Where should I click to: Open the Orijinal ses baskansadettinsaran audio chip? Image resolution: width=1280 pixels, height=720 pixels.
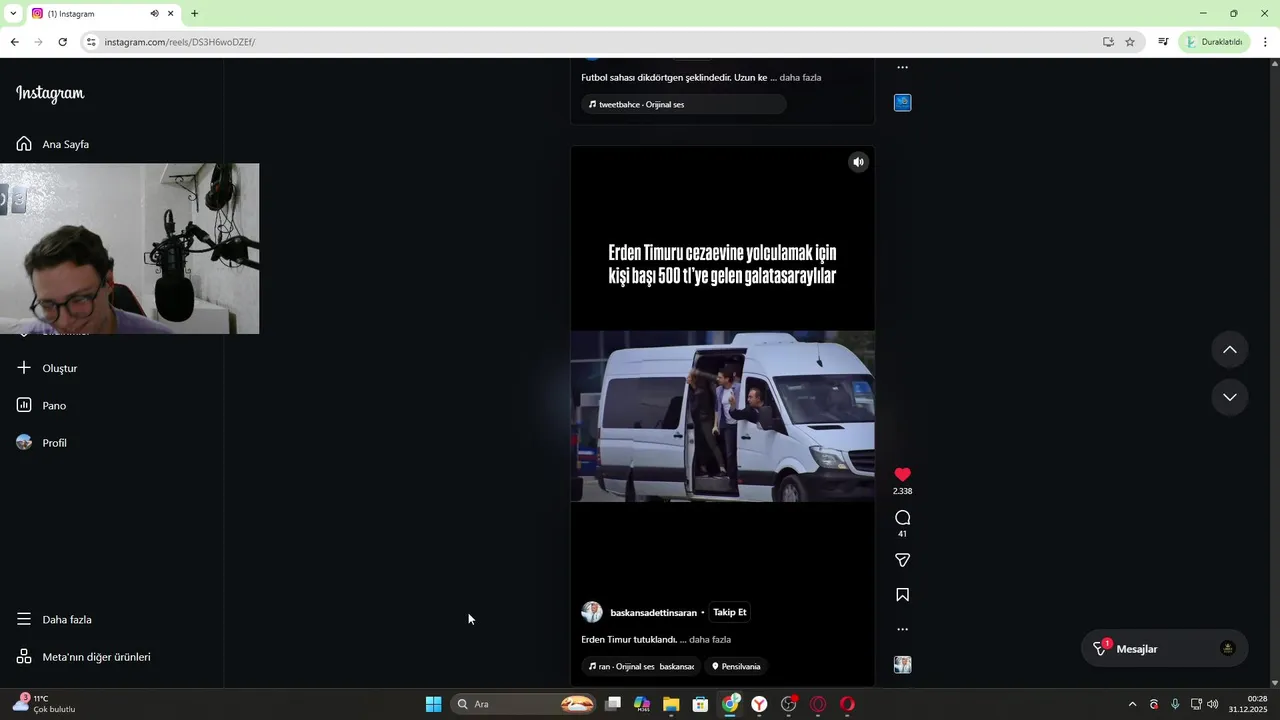click(x=641, y=666)
